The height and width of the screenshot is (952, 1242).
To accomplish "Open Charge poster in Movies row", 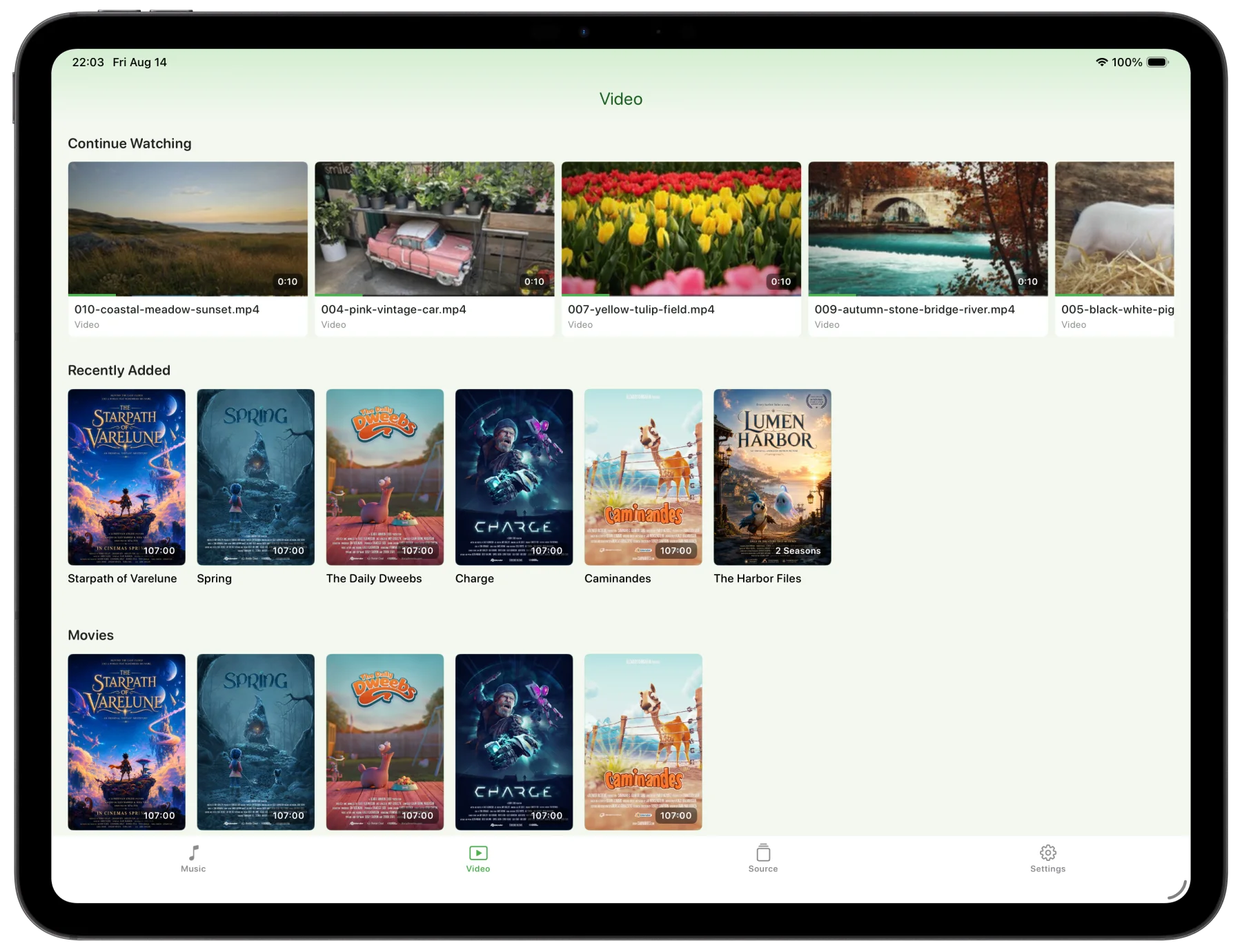I will click(x=513, y=742).
